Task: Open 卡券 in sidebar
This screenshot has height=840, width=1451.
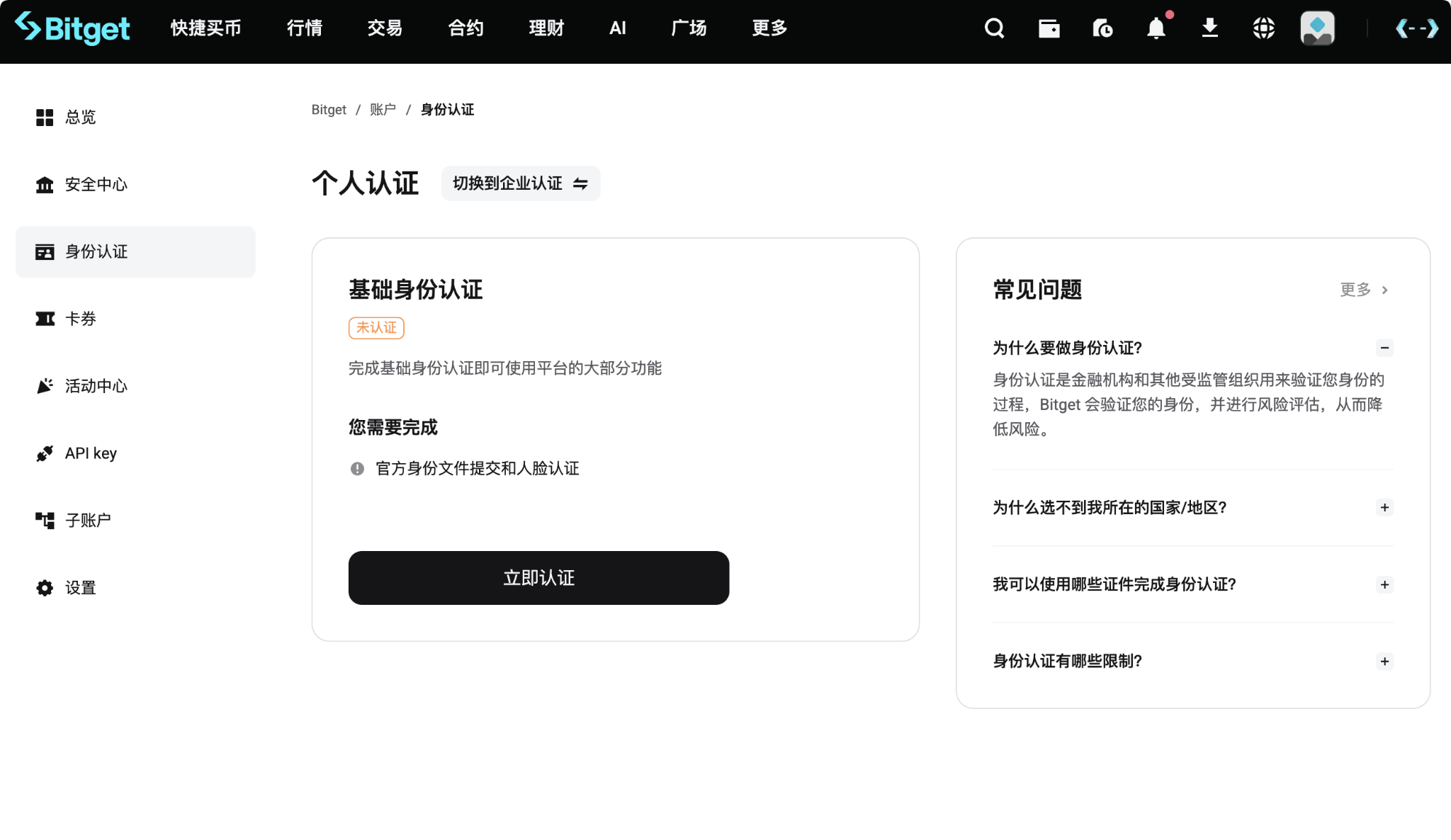Action: [x=135, y=319]
